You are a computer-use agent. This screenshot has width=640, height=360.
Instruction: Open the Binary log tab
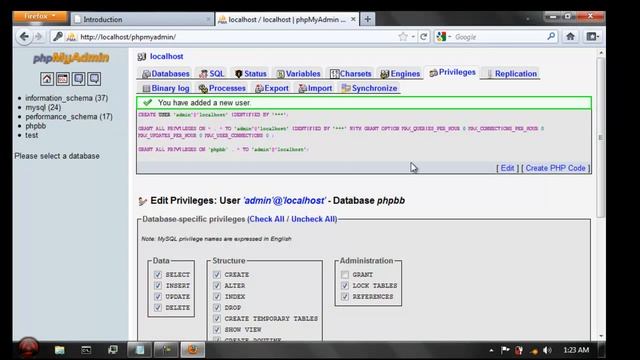coord(166,88)
